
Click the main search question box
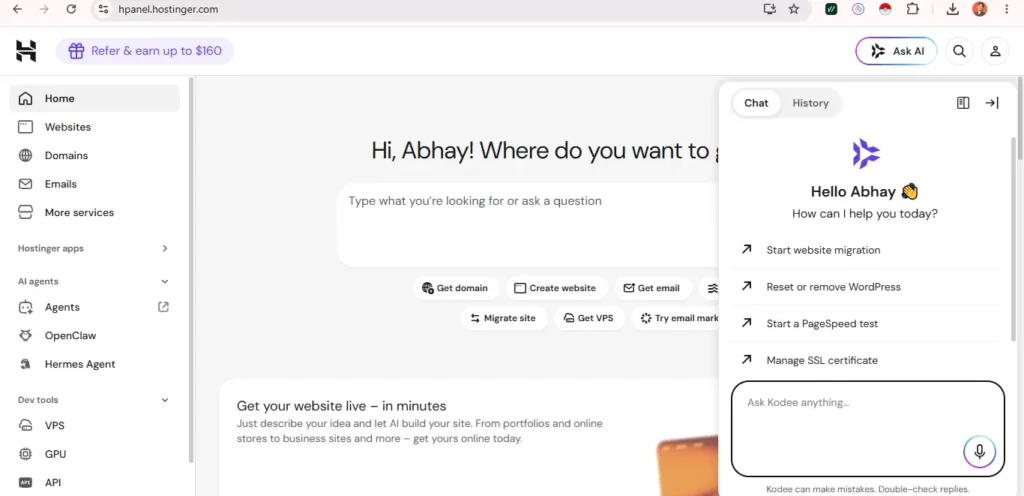[528, 225]
